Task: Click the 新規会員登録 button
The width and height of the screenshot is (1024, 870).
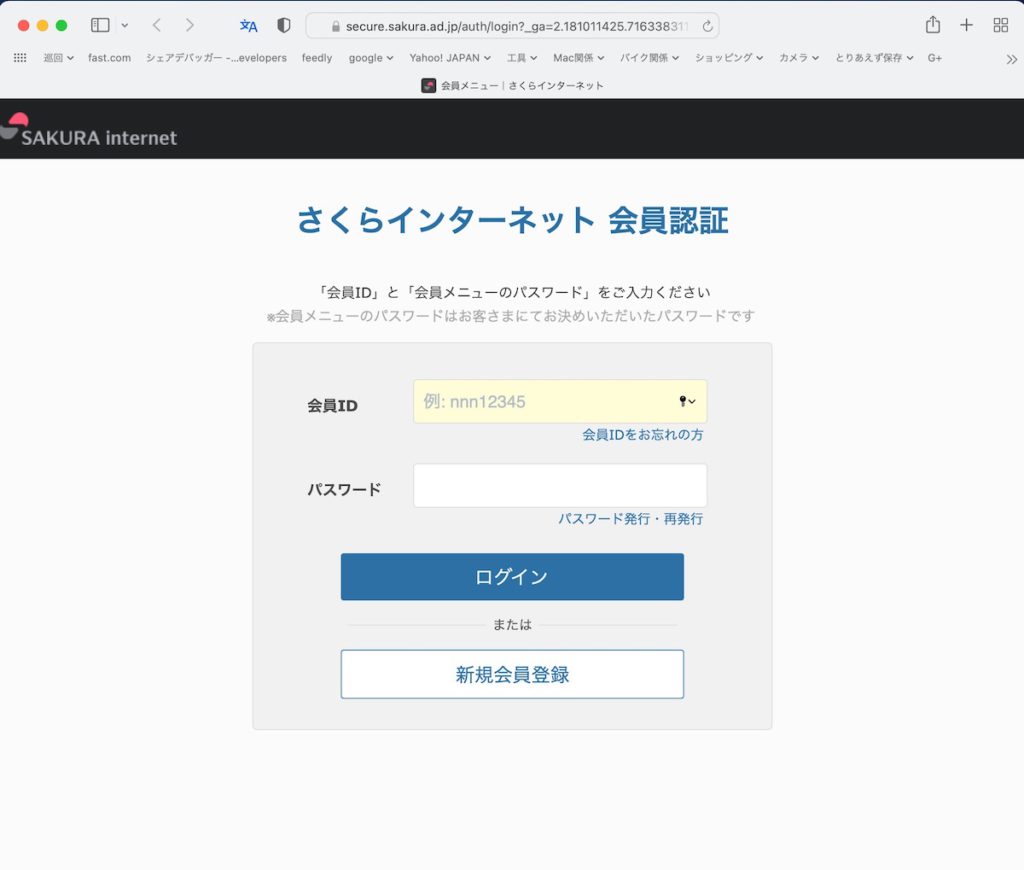Action: 512,674
